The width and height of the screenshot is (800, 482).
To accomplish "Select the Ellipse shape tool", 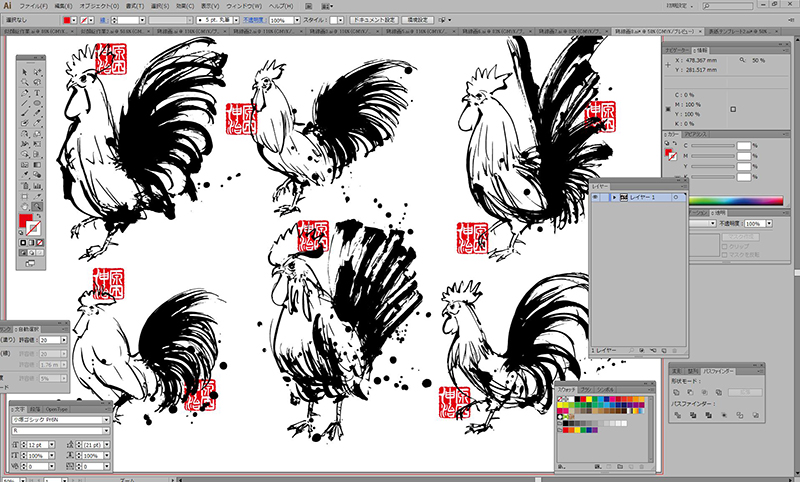I will point(37,103).
